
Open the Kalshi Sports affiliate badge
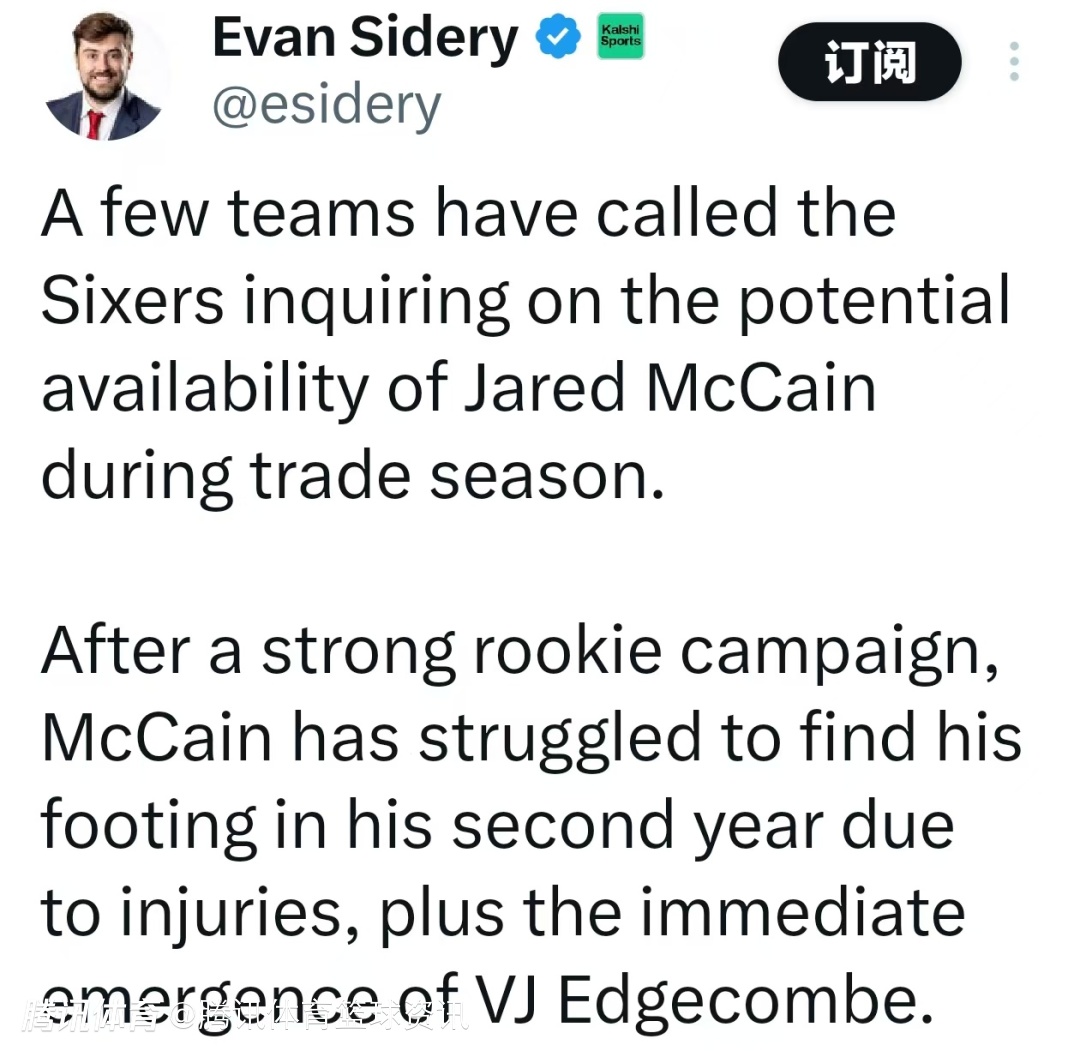(620, 40)
